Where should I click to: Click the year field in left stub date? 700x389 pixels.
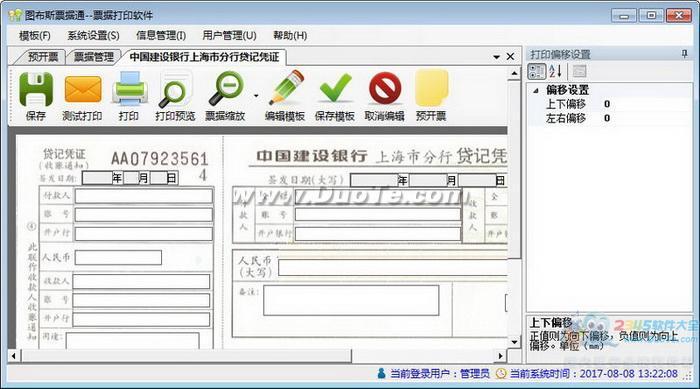97,178
